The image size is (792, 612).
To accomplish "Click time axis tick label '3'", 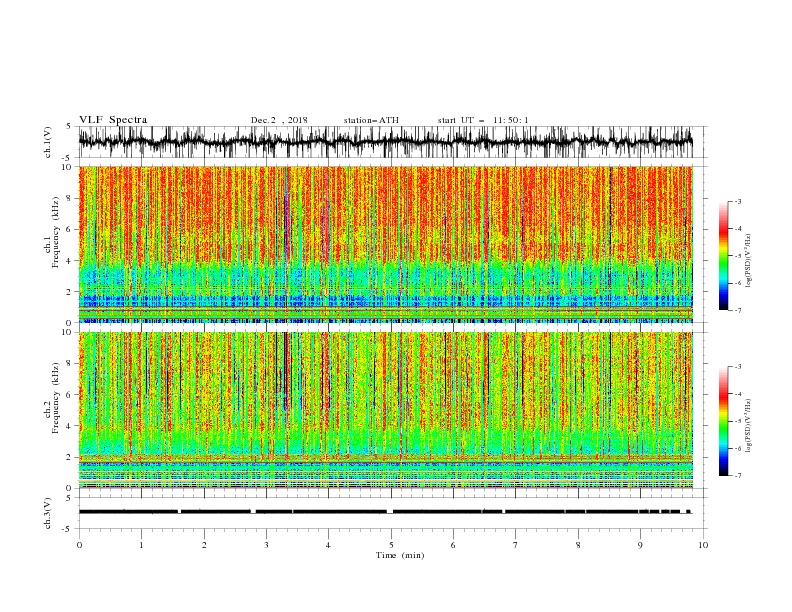I will click(266, 545).
